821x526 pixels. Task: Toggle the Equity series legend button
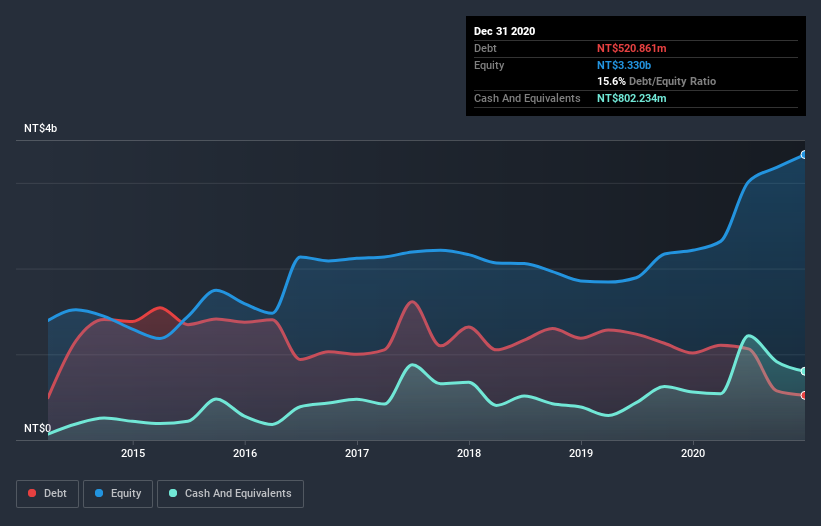coord(118,494)
